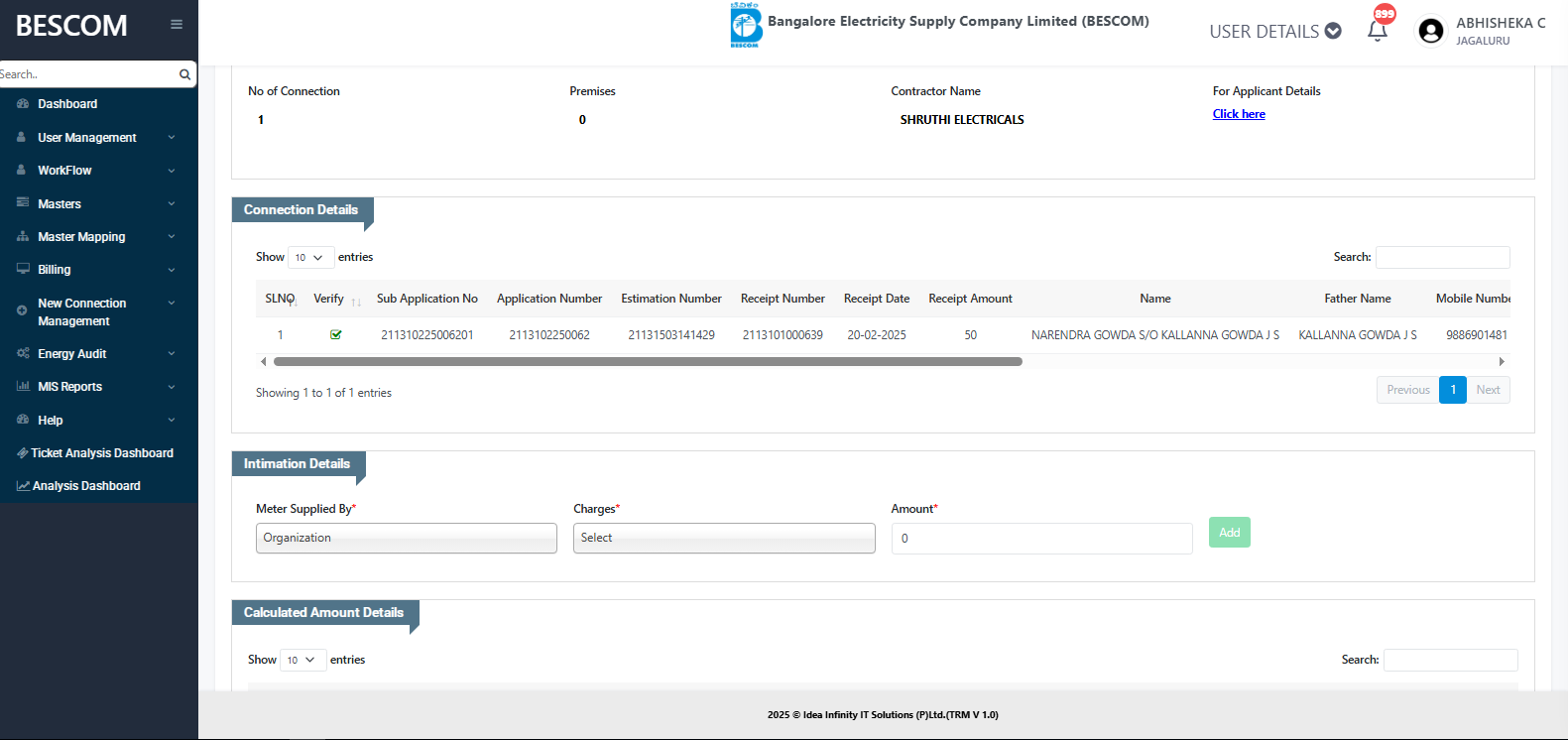Image resolution: width=1568 pixels, height=740 pixels.
Task: Open the Charges Select dropdown
Action: 724,538
